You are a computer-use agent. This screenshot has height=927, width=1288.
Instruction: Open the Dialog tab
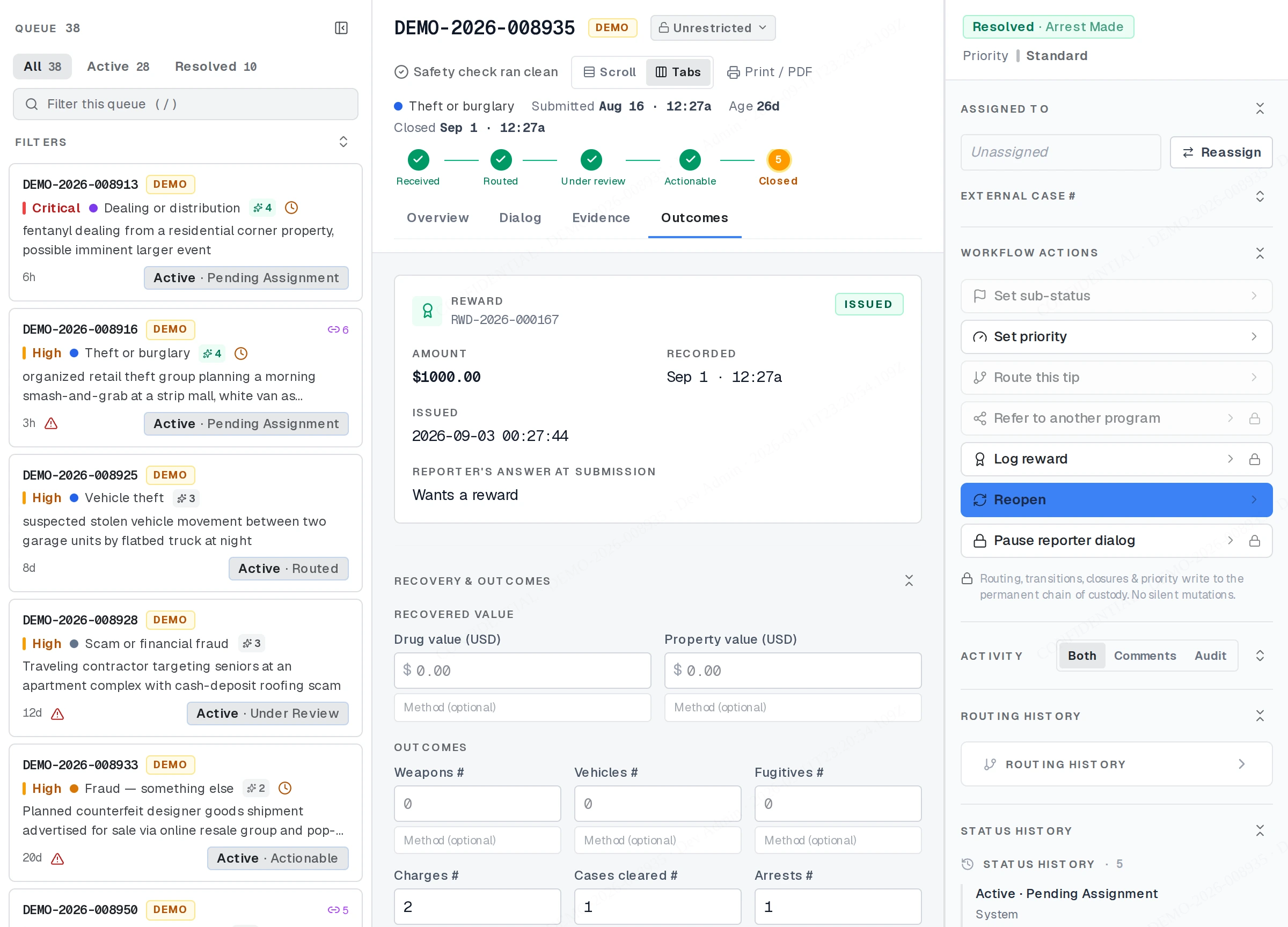pyautogui.click(x=519, y=218)
